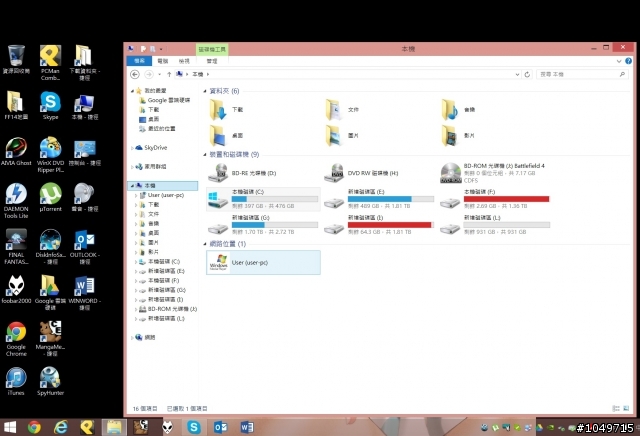
Task: Select the foobar2000 desktop icon
Action: pyautogui.click(x=16, y=289)
